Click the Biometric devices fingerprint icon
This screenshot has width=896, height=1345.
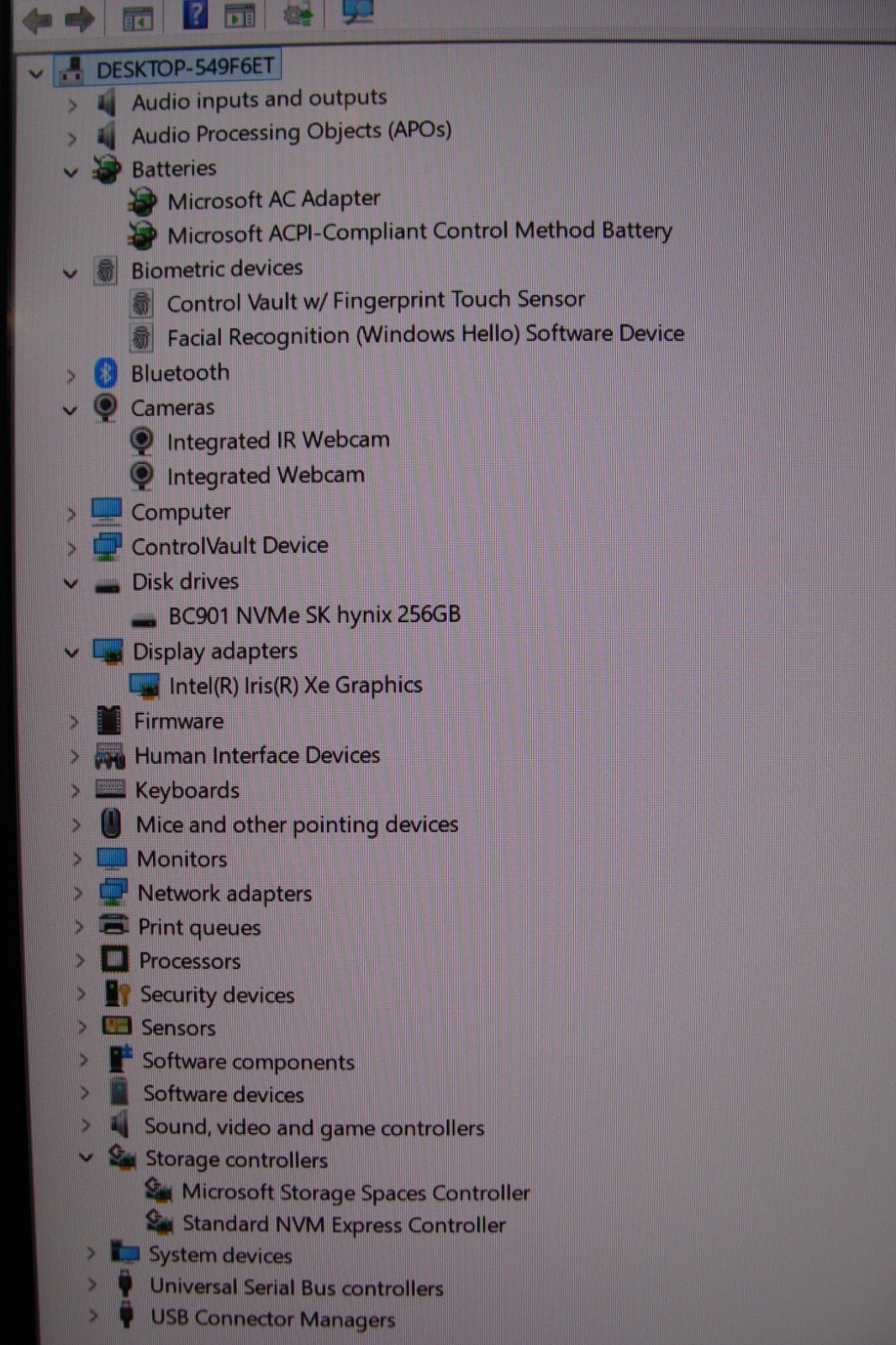pos(105,271)
